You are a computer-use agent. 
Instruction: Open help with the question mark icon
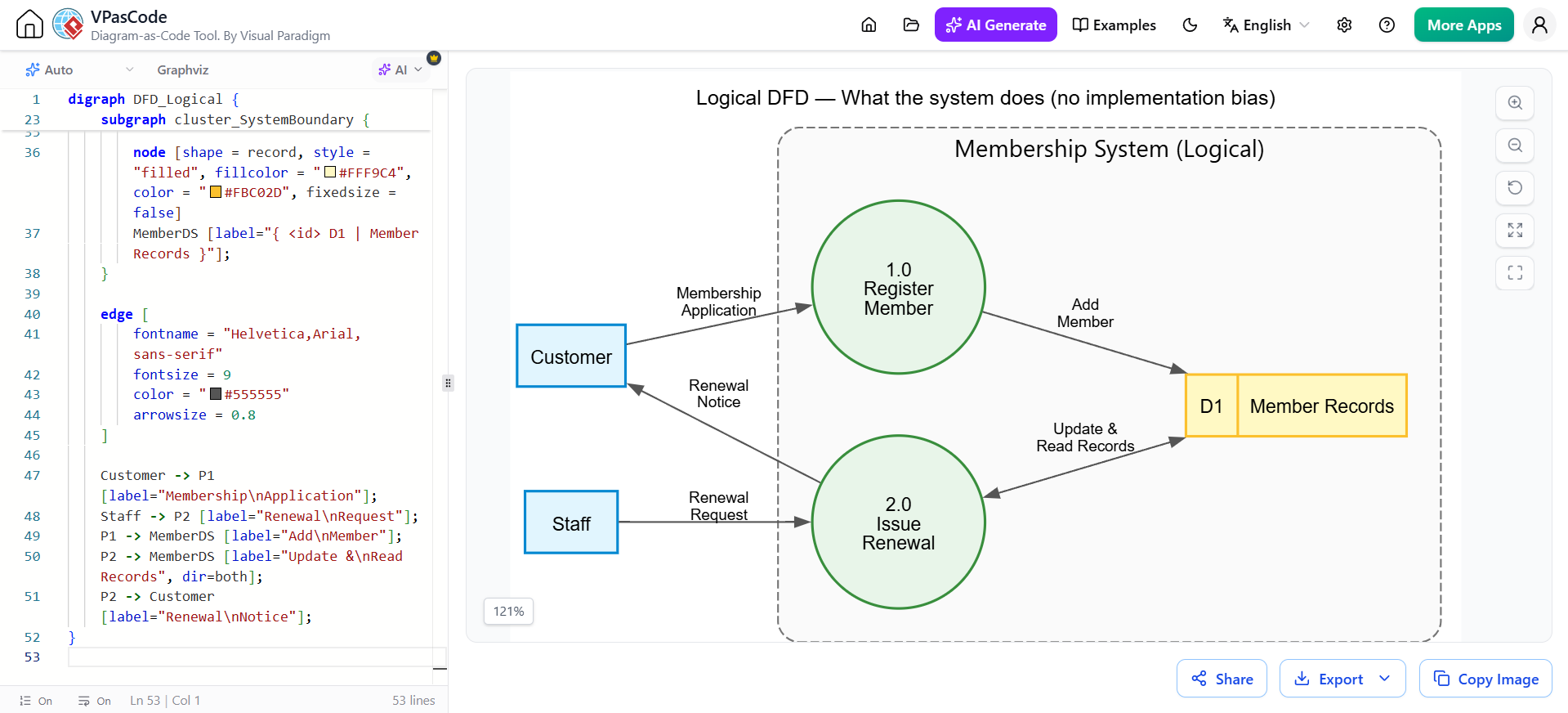[x=1387, y=25]
